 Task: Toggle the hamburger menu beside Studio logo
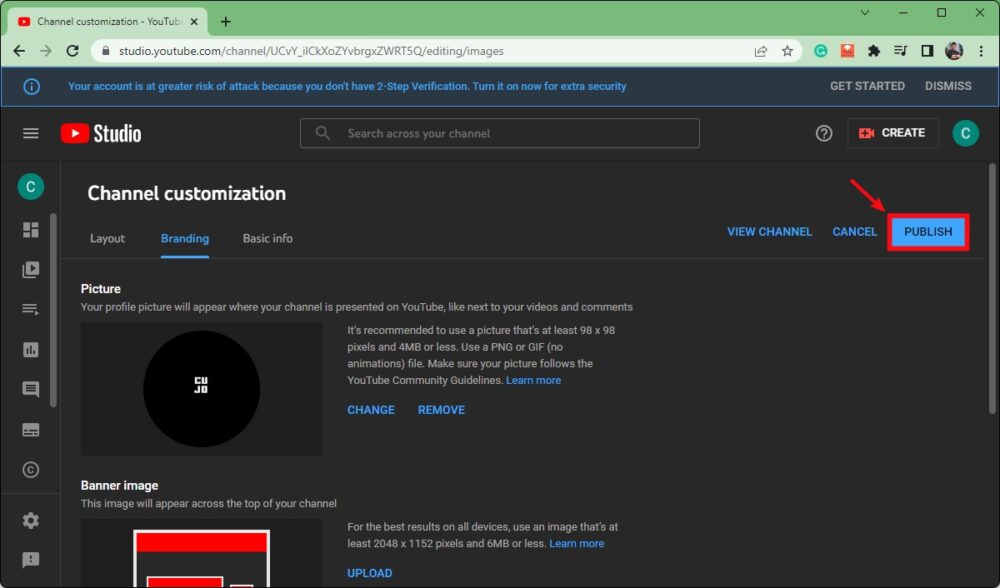pos(31,133)
